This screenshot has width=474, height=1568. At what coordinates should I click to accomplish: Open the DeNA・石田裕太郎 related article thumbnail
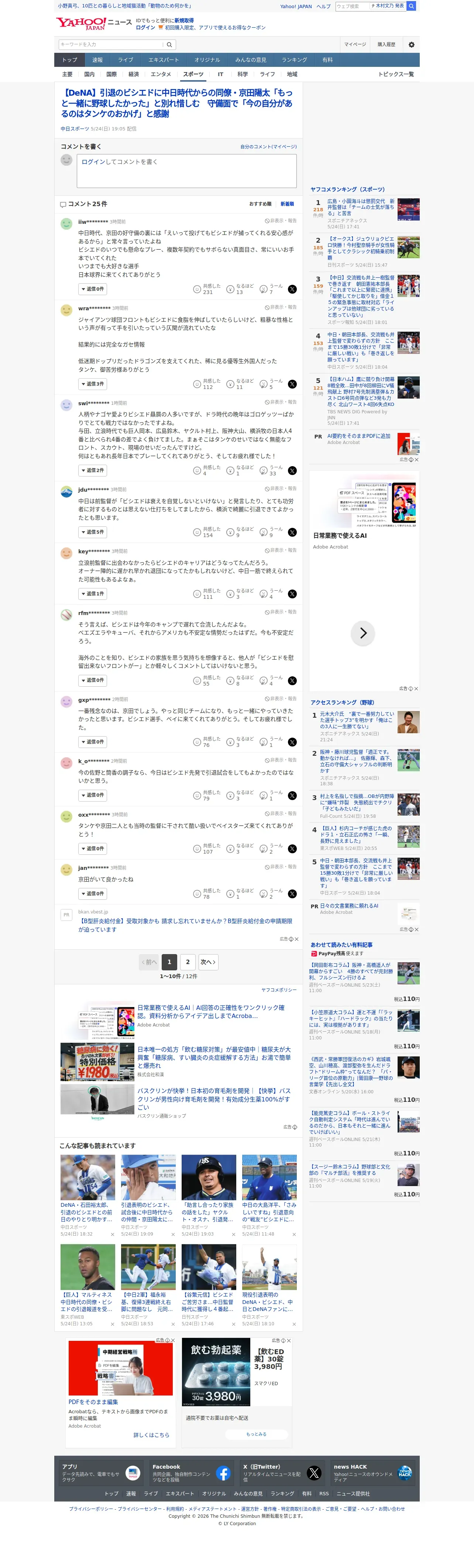pyautogui.click(x=87, y=1177)
